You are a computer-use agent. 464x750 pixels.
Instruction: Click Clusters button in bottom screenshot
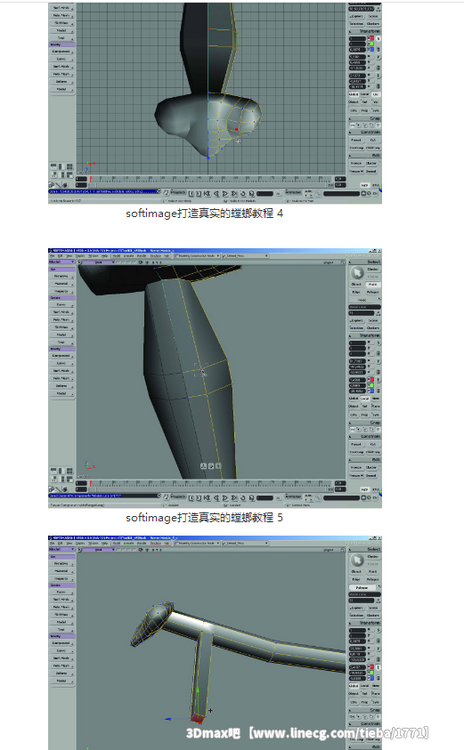(373, 616)
